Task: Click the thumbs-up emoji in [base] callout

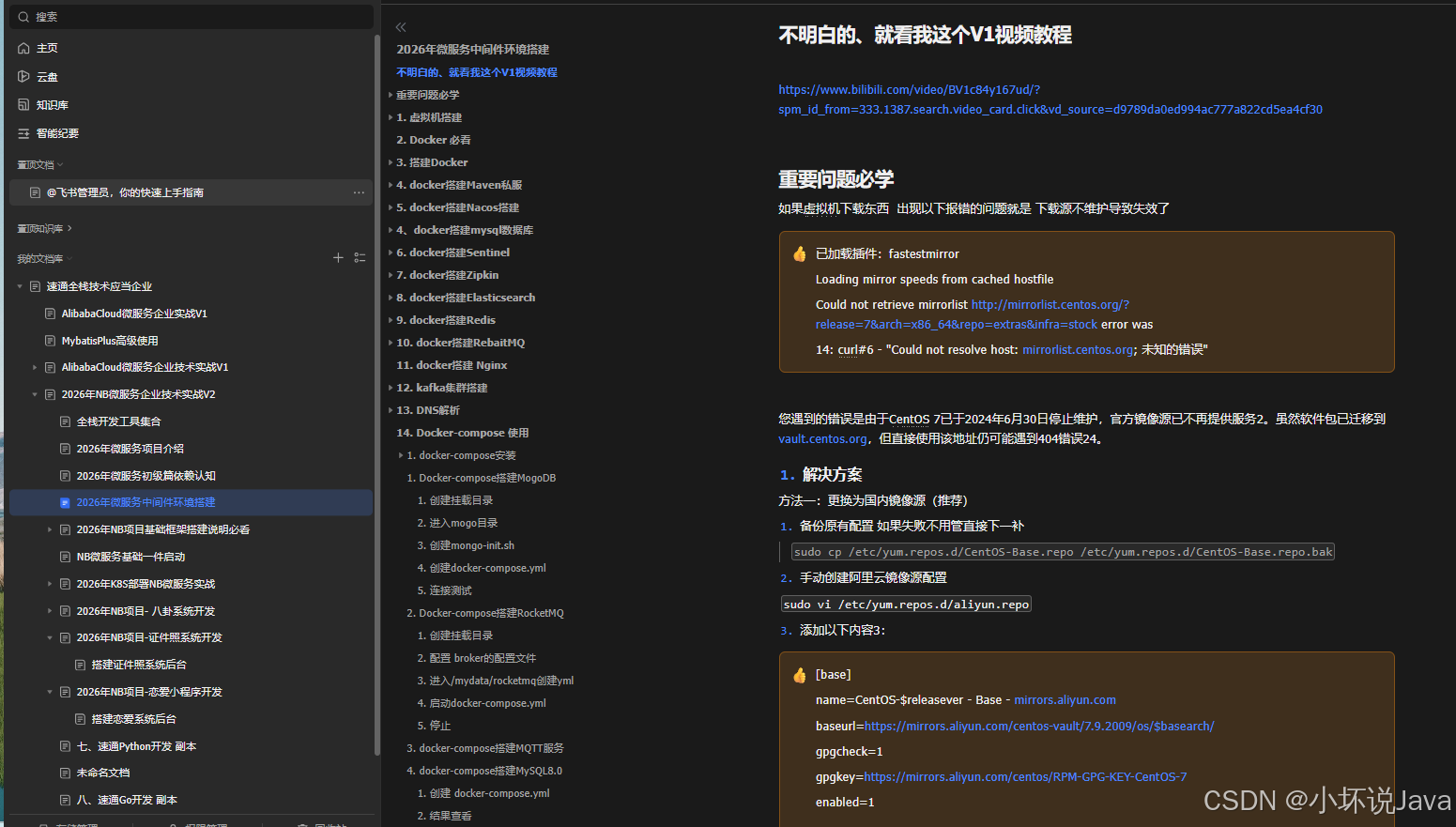Action: (x=799, y=675)
